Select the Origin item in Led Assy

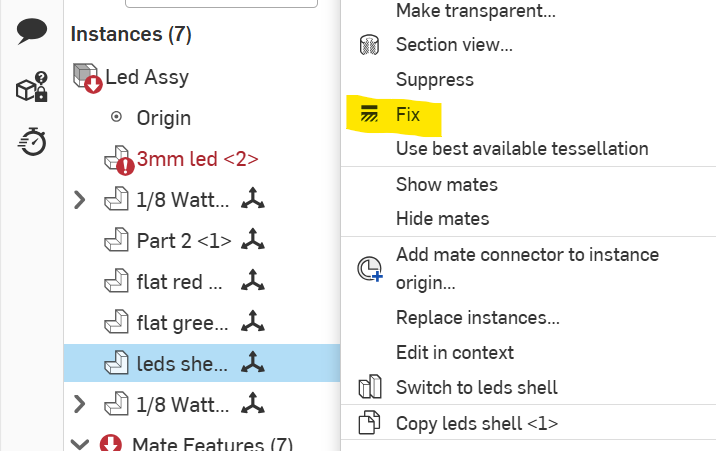click(163, 118)
